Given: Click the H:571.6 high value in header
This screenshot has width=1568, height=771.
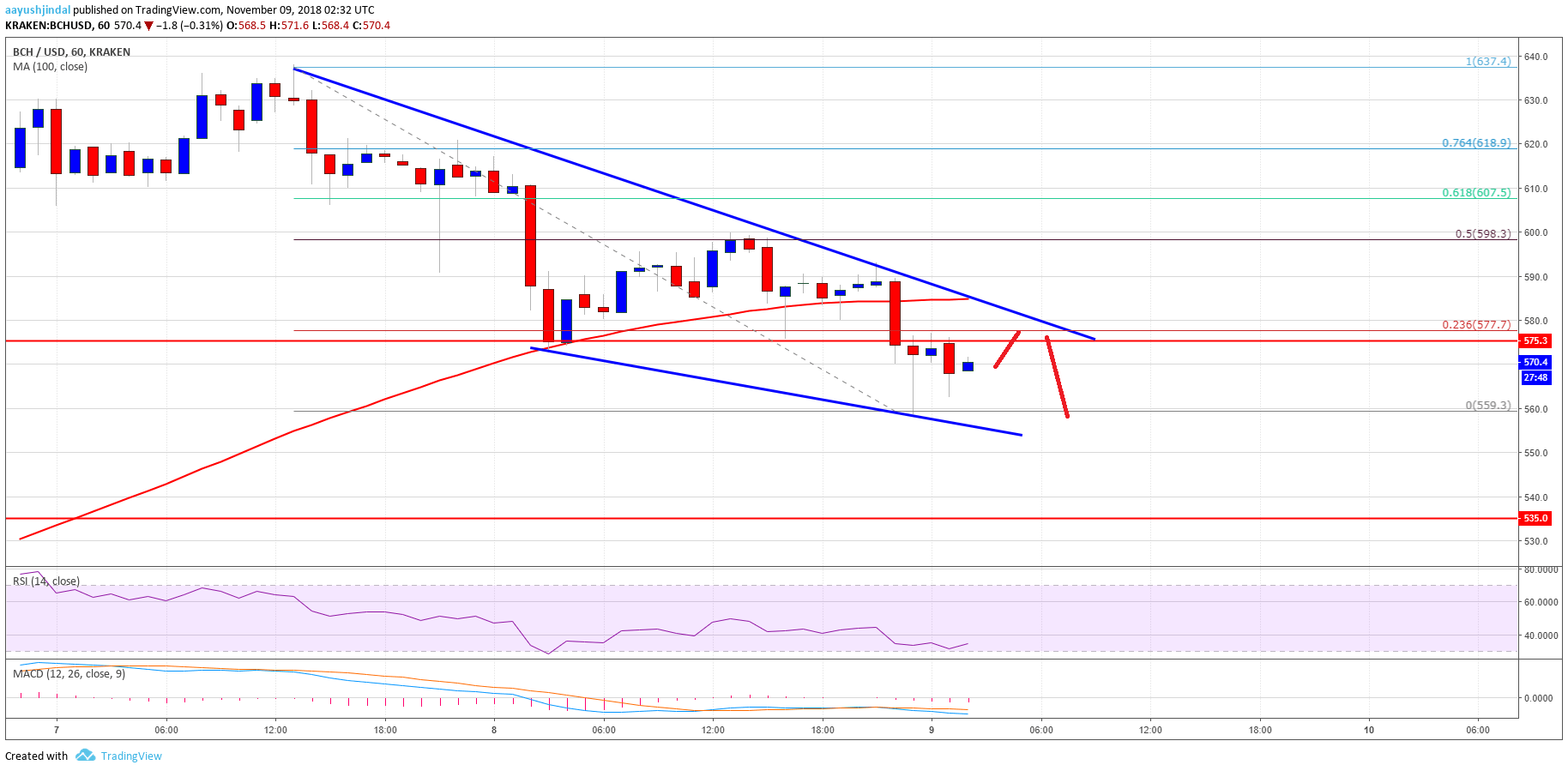Looking at the screenshot, I should (x=288, y=26).
